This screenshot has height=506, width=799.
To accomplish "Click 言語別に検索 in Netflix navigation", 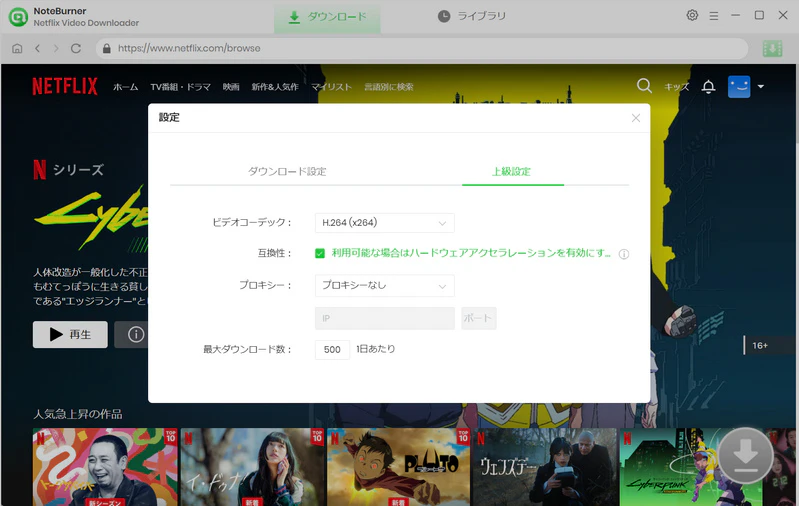I will coord(389,87).
